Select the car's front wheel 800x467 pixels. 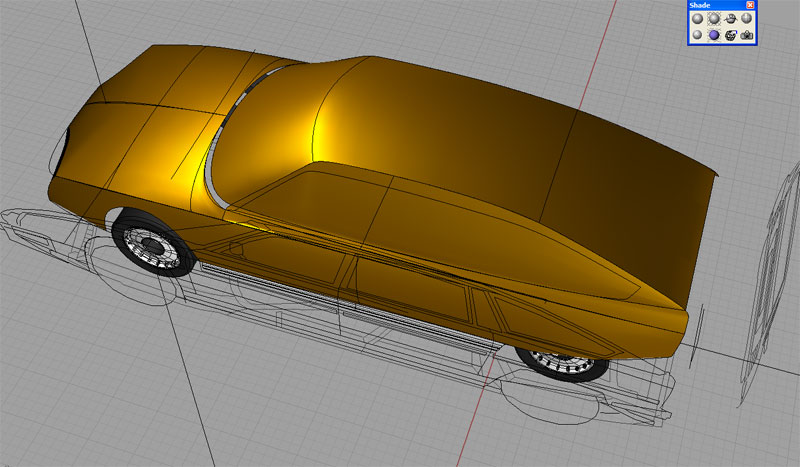point(153,243)
